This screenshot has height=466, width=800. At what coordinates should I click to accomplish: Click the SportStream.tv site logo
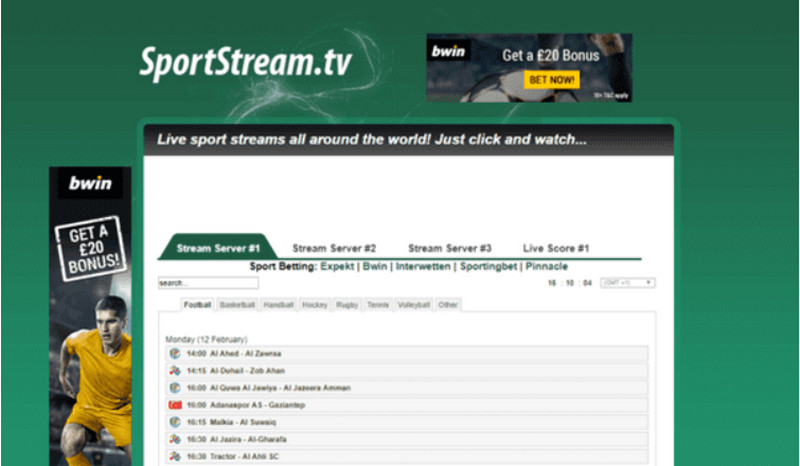point(245,63)
